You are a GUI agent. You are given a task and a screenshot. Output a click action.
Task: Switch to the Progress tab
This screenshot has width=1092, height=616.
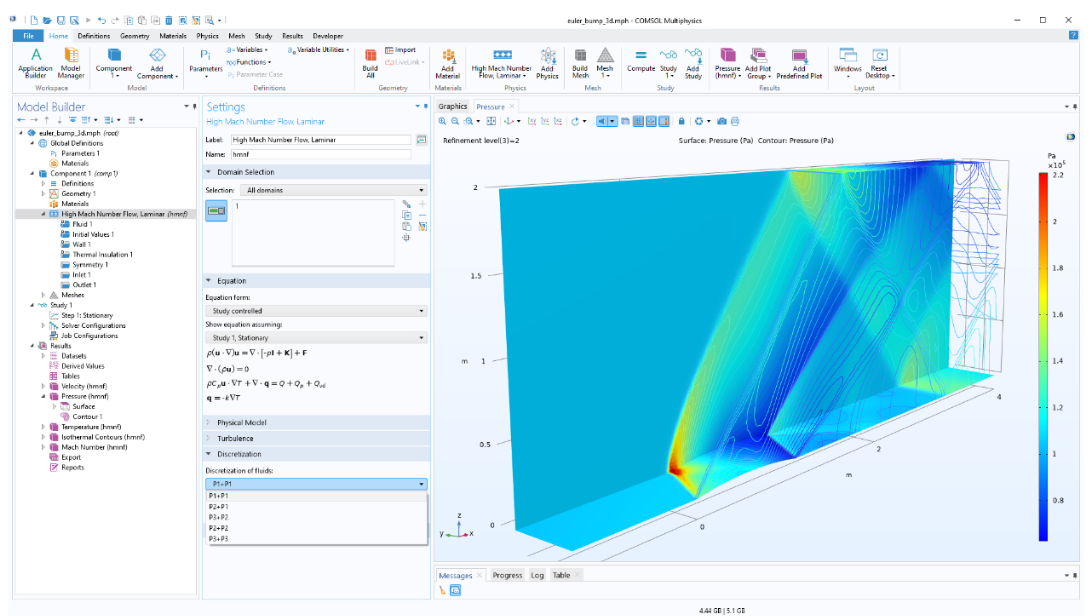(x=507, y=575)
